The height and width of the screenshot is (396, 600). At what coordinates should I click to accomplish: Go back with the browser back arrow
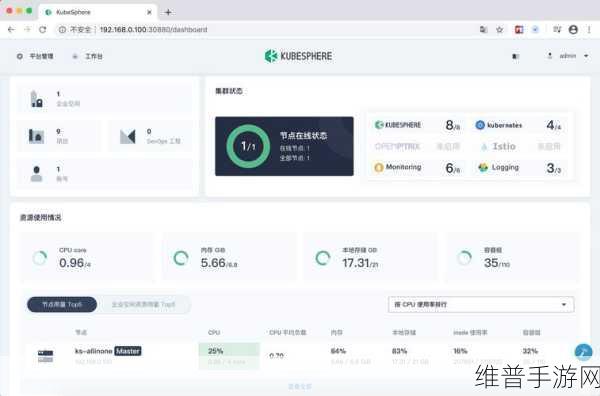[11, 29]
